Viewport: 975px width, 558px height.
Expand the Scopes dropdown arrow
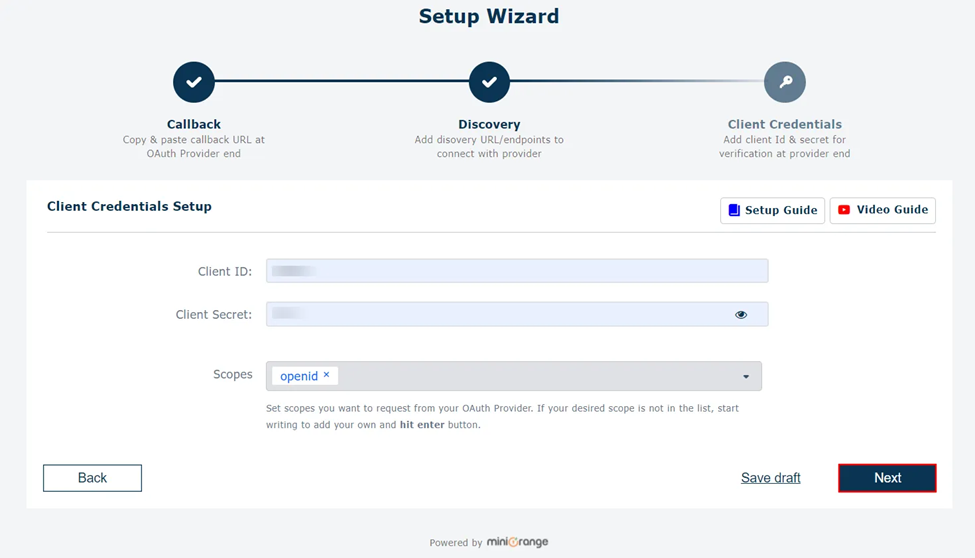(x=746, y=377)
